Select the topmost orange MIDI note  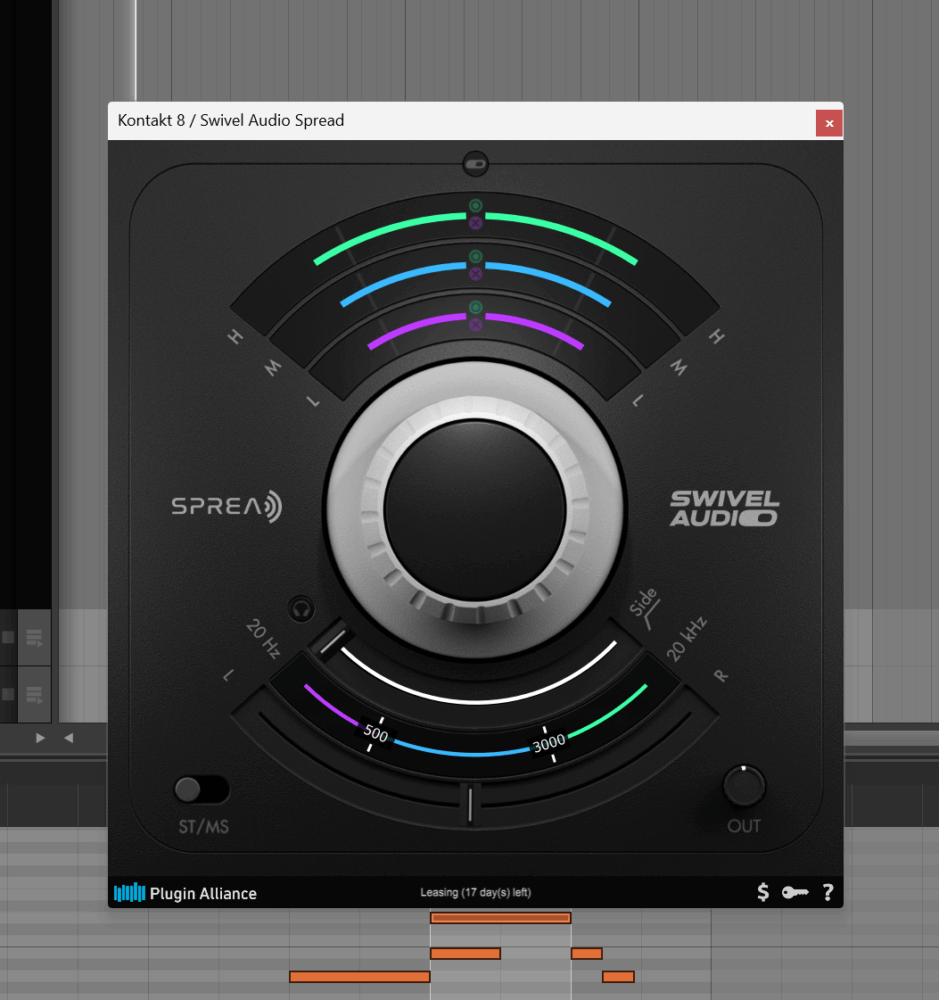501,918
